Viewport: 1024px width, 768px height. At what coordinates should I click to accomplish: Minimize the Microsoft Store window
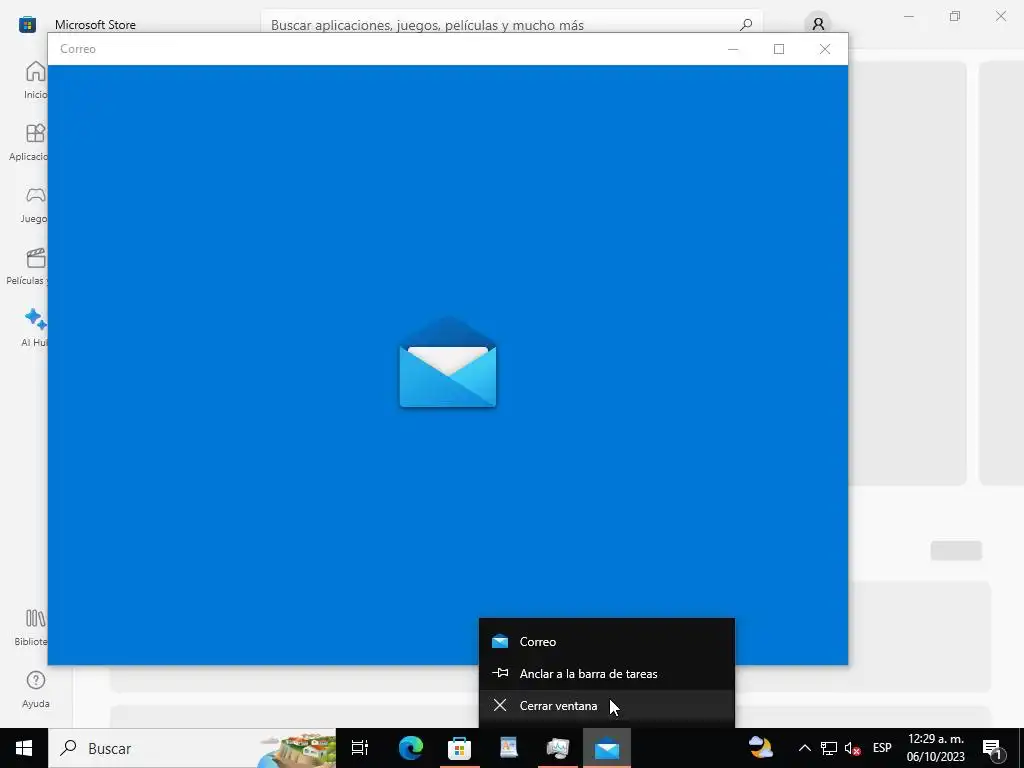coord(909,16)
